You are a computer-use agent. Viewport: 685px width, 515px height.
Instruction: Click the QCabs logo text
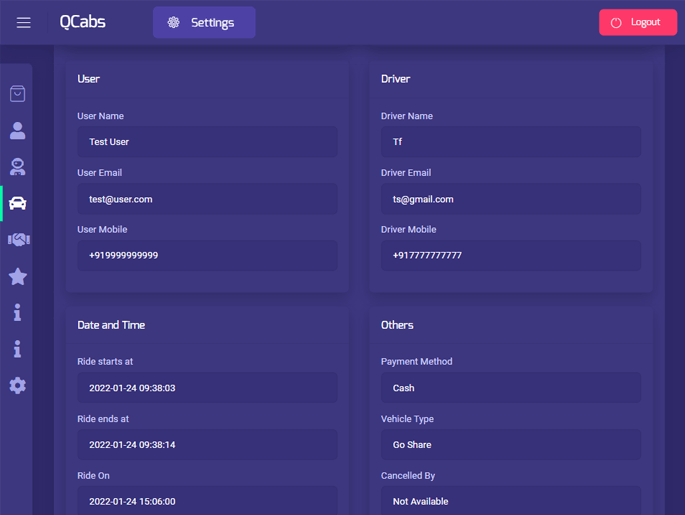click(x=82, y=22)
